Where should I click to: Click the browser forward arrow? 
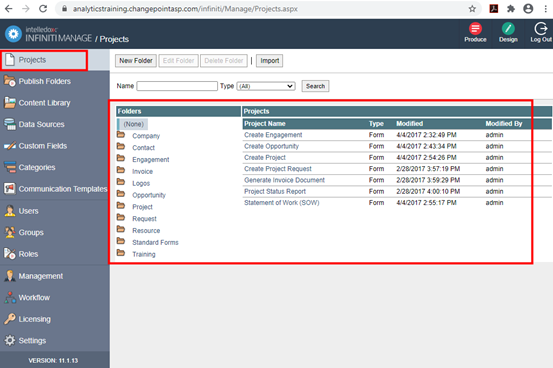(x=26, y=8)
